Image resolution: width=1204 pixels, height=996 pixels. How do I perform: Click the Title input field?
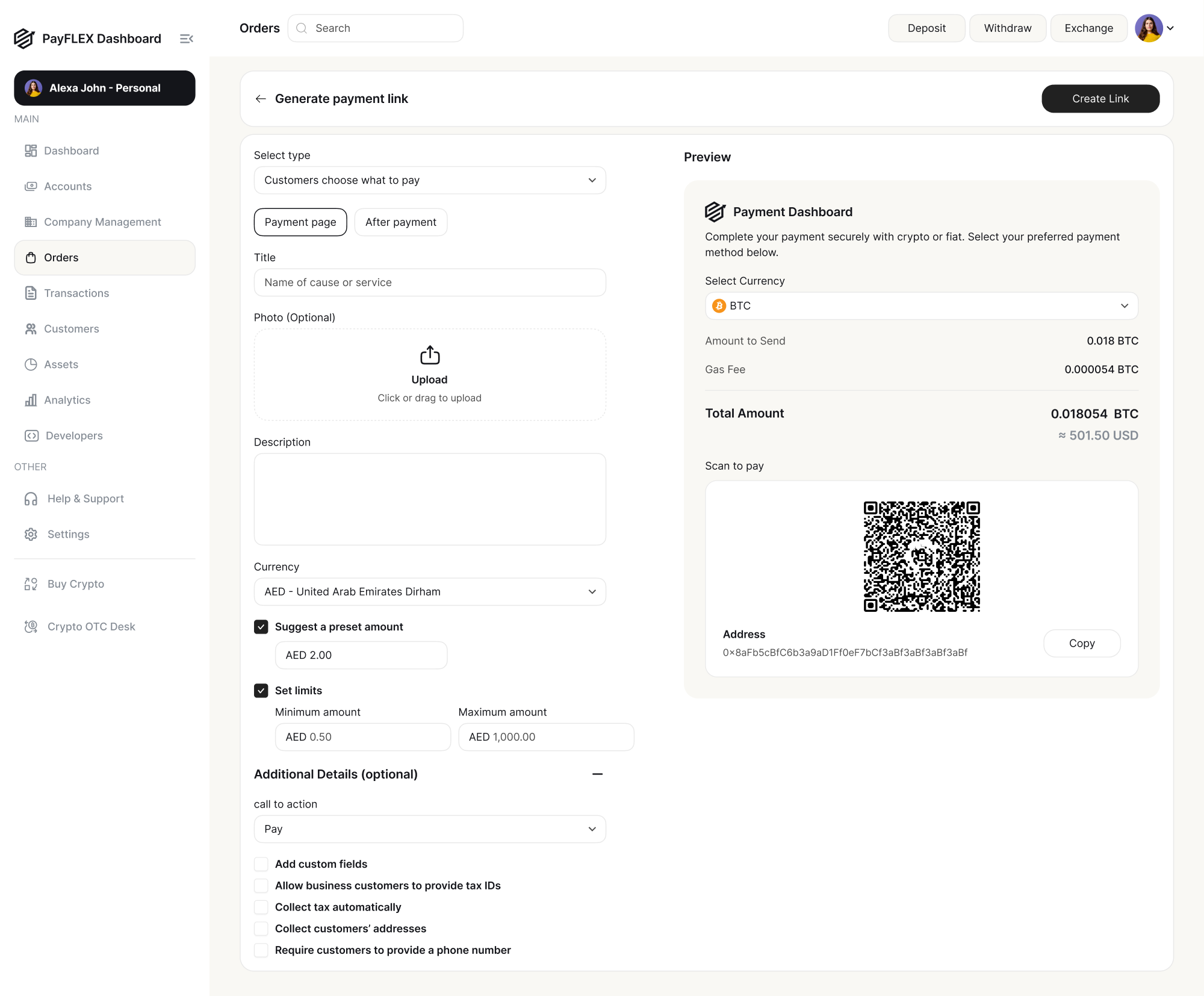tap(429, 282)
